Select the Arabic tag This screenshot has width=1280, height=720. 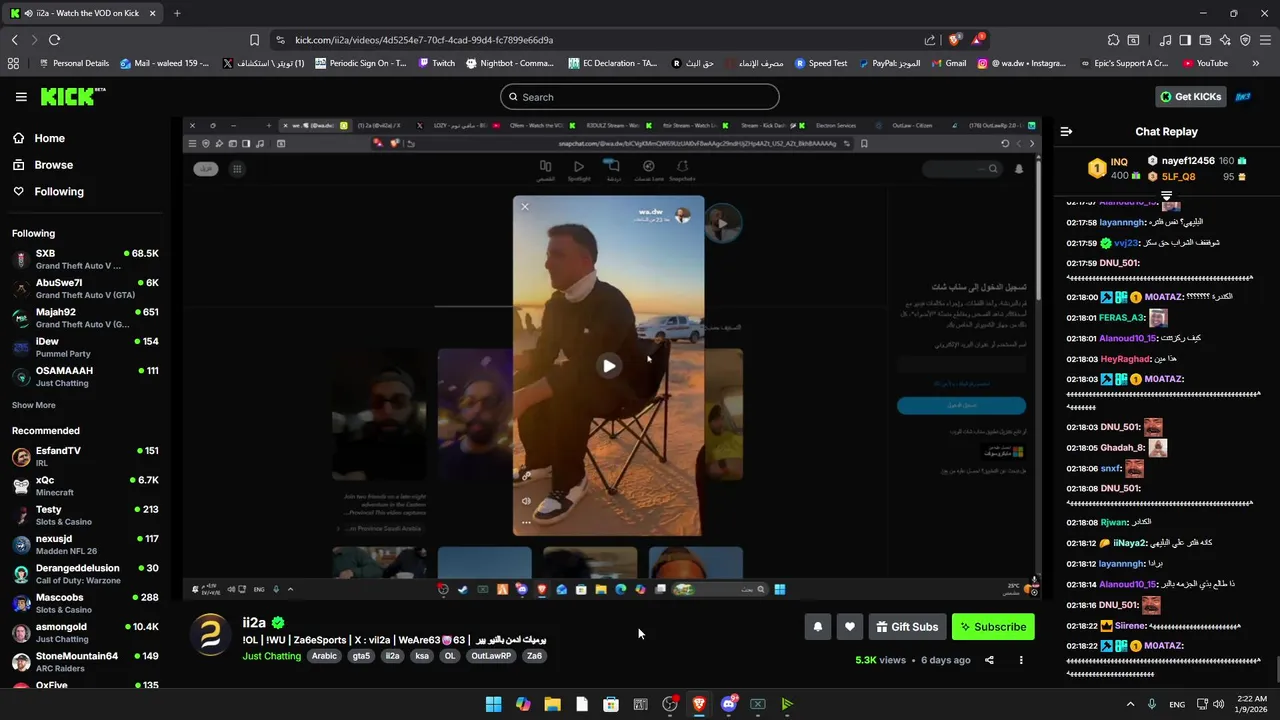324,656
